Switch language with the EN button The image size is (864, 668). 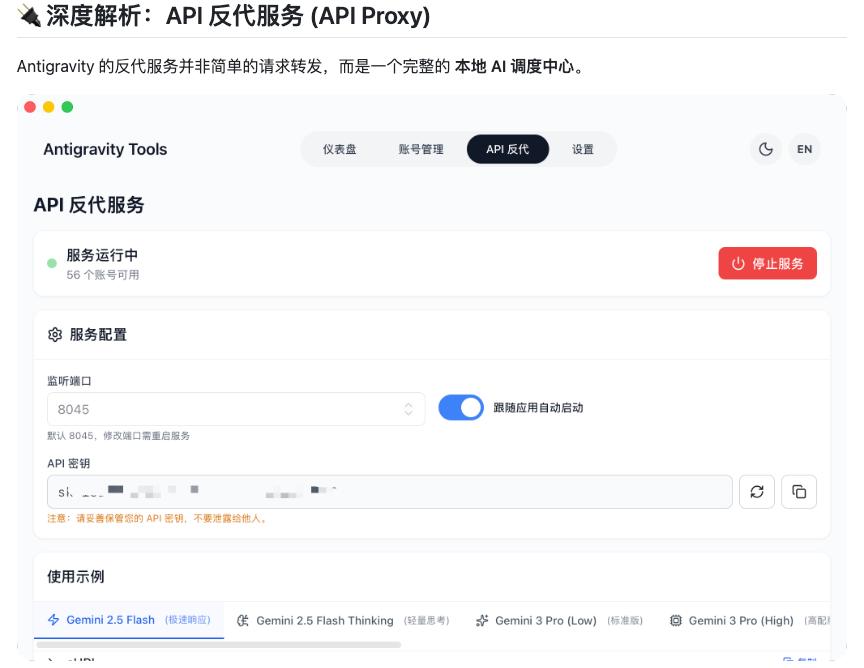(x=805, y=148)
